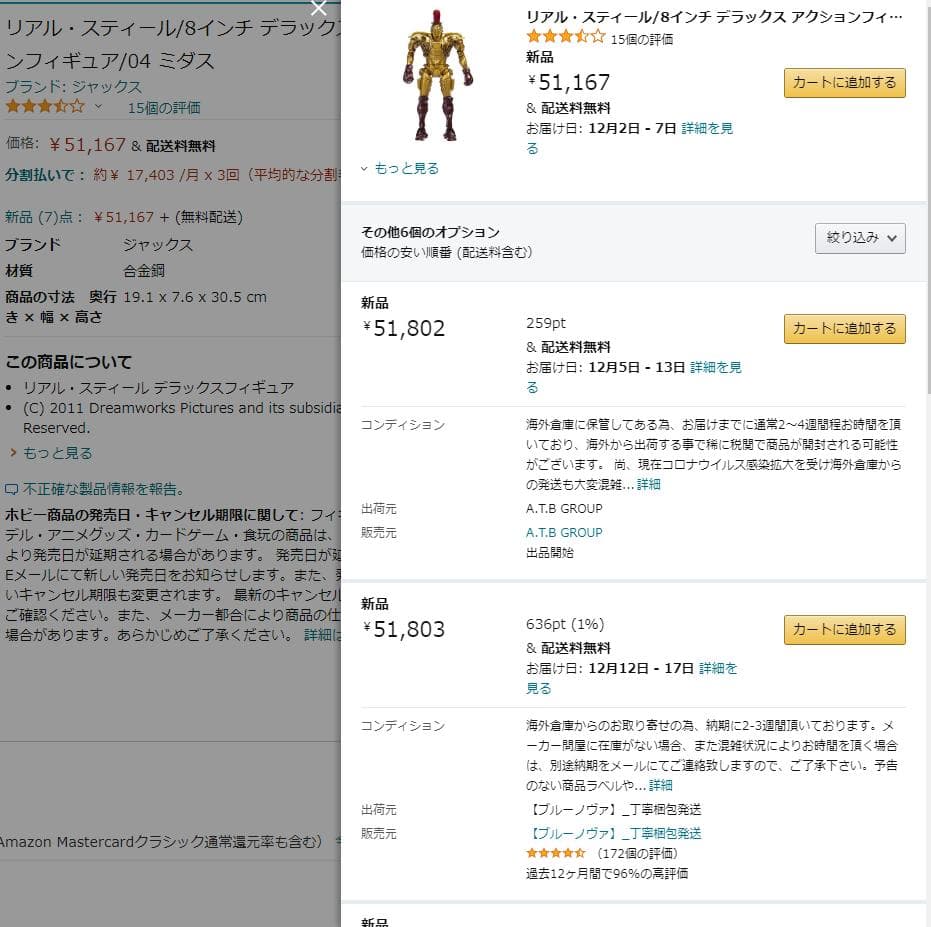
Task: Open the 絞り込み filter dropdown
Action: tap(859, 238)
